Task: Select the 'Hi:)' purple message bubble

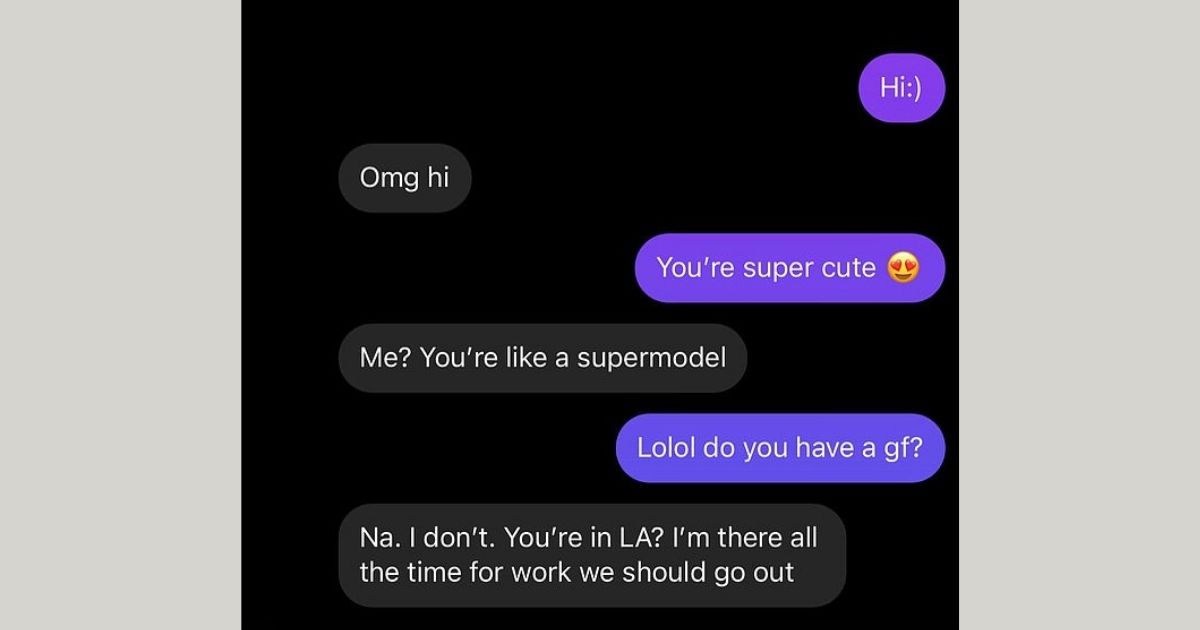Action: (901, 88)
